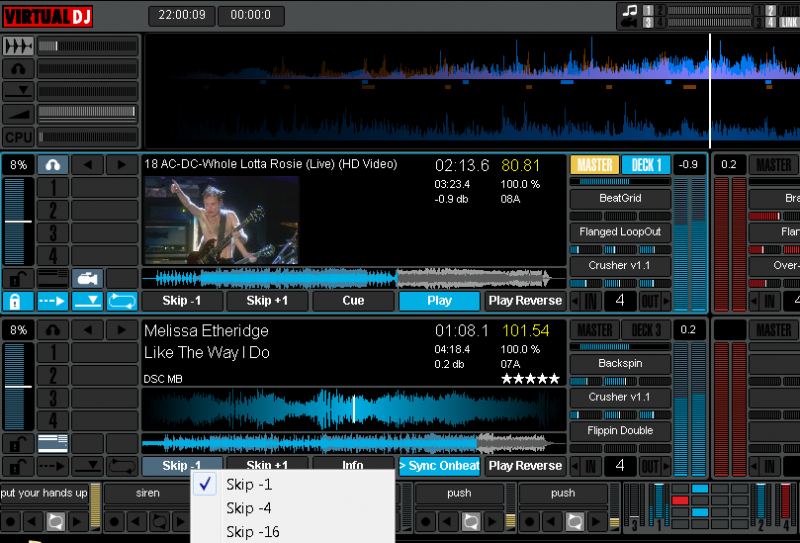Image resolution: width=800 pixels, height=543 pixels.
Task: Toggle the DECK 3 selector button
Action: point(645,331)
